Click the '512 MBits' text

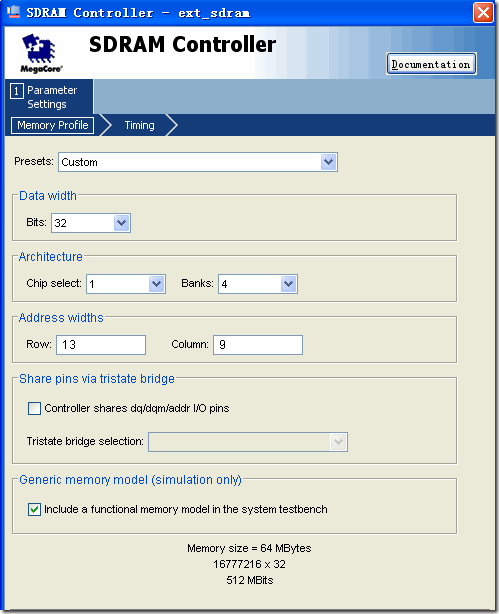(250, 580)
